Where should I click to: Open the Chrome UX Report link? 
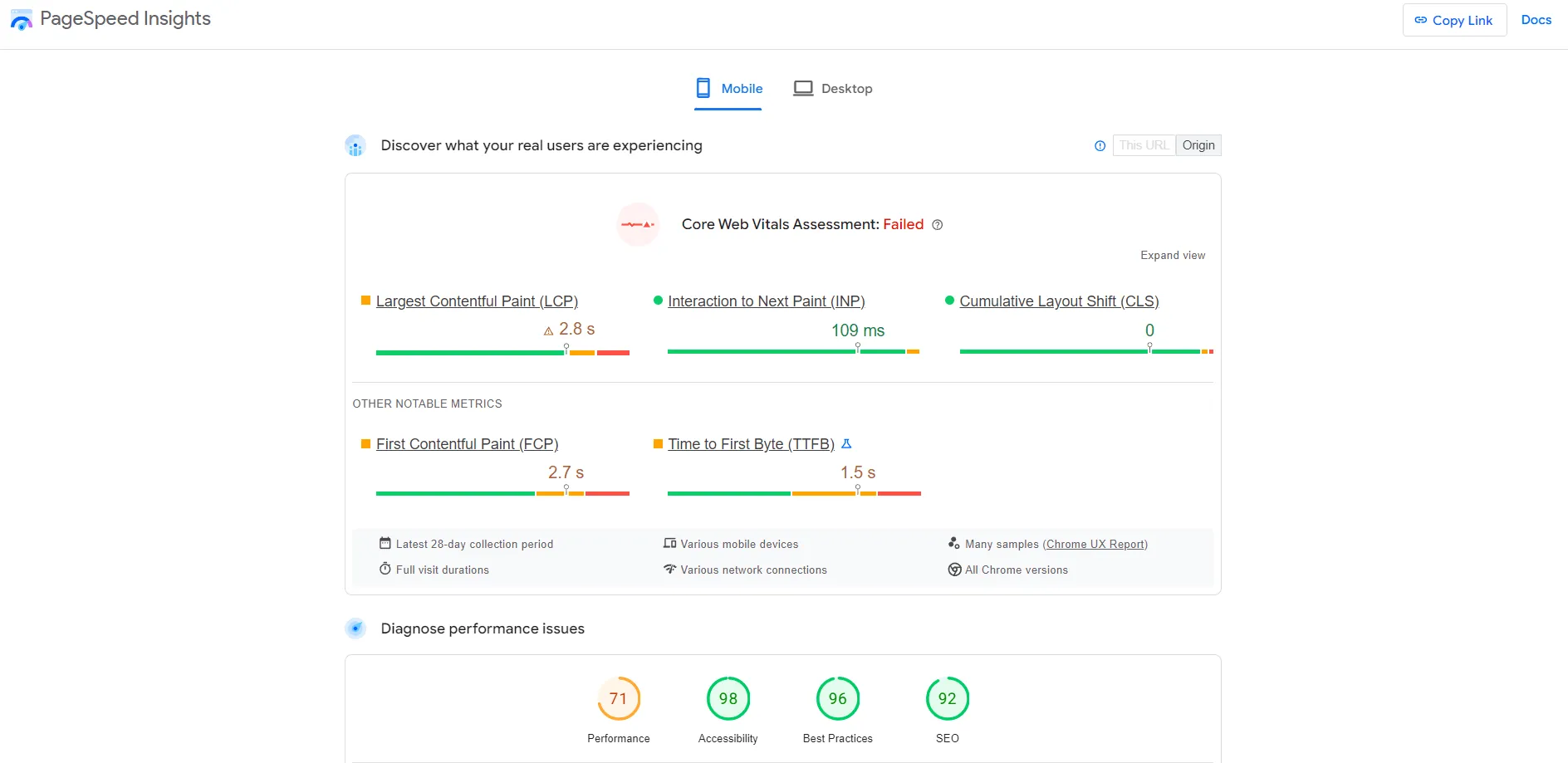click(x=1095, y=544)
